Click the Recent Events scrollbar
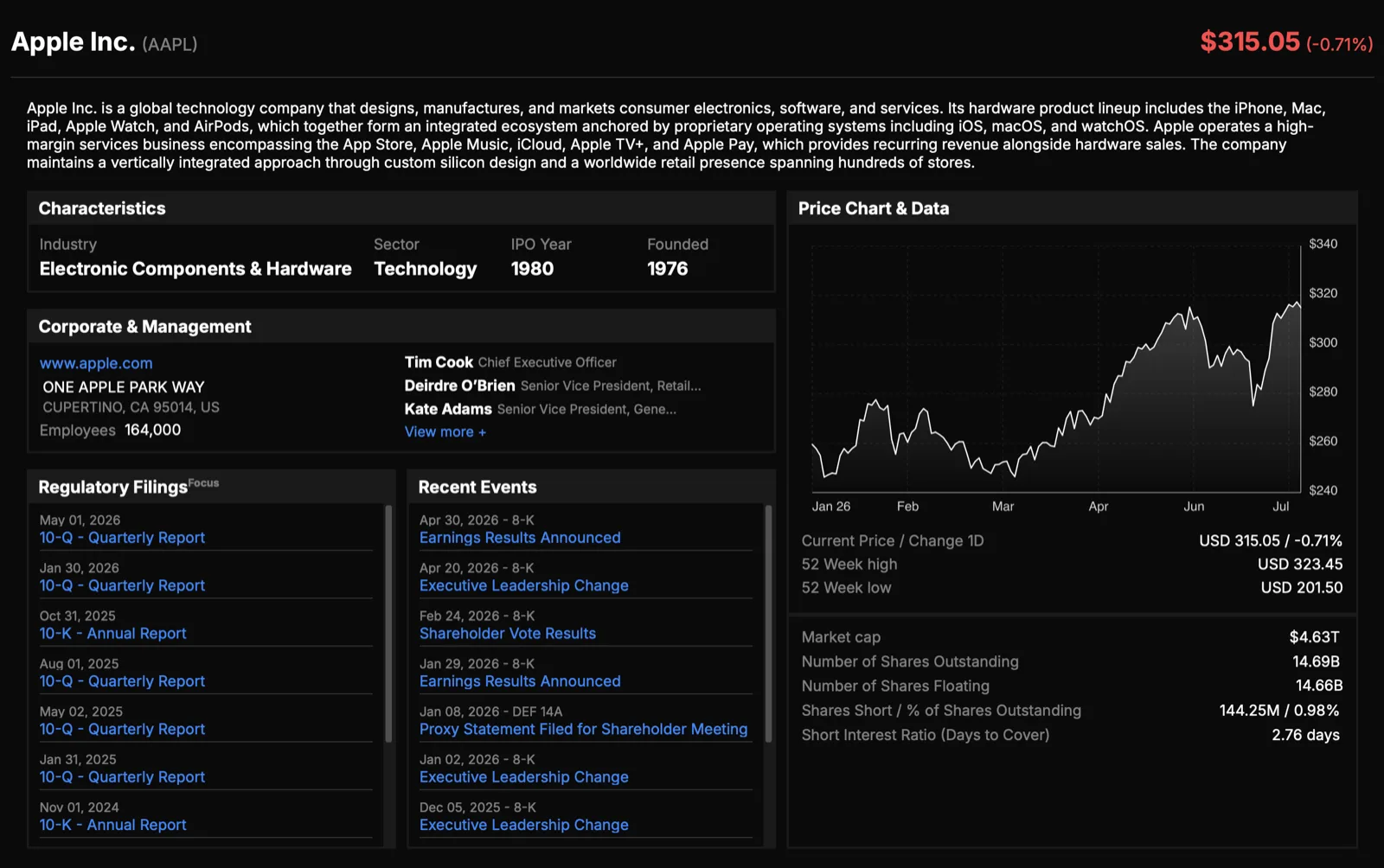1384x868 pixels. coord(768,623)
